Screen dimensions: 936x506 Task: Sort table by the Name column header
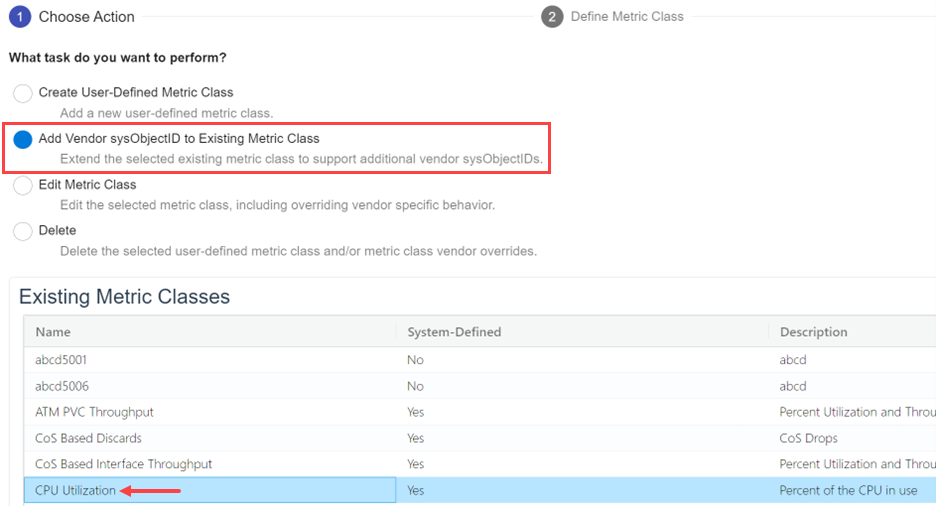click(x=54, y=332)
